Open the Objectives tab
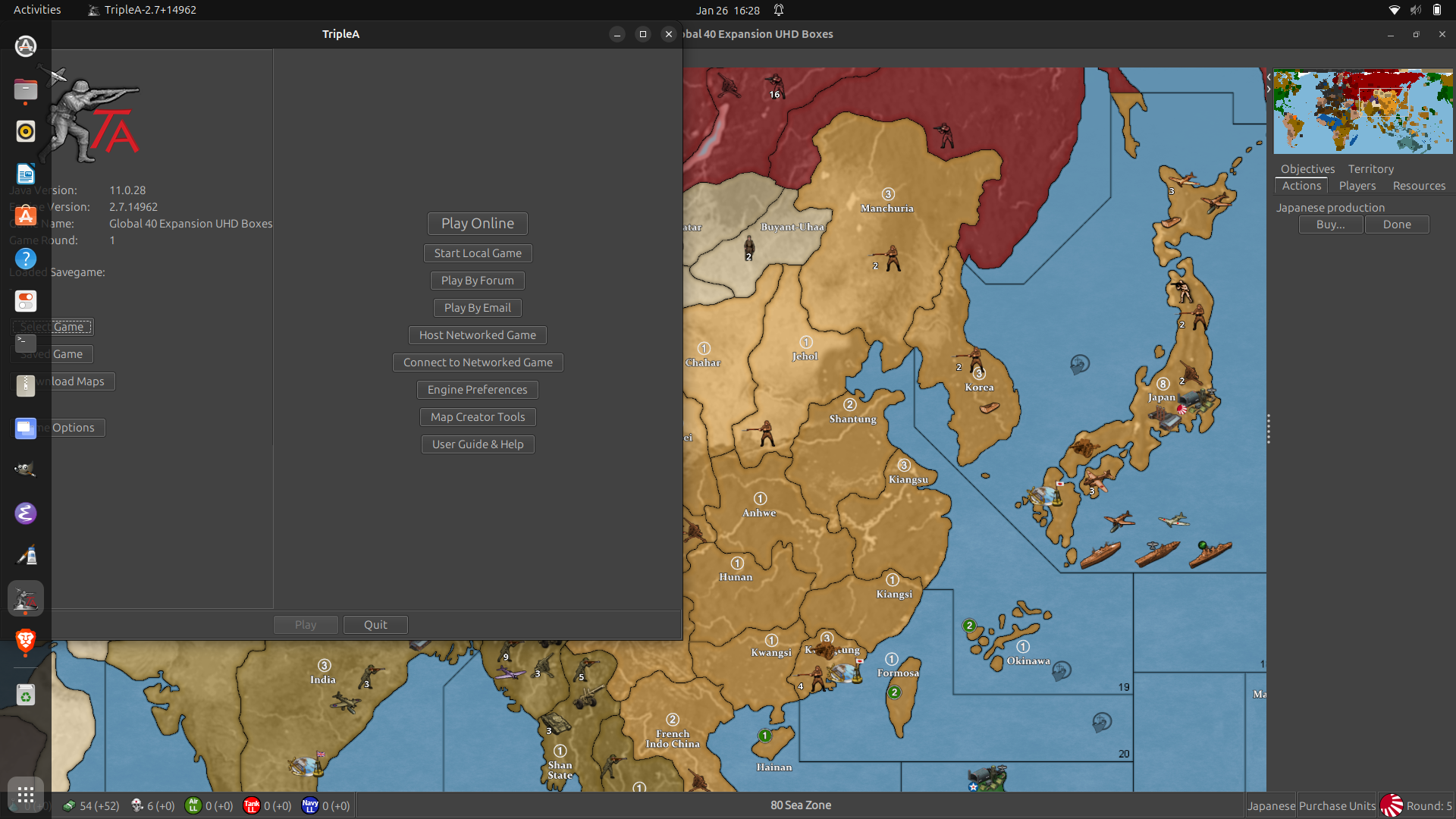1456x819 pixels. click(1307, 169)
